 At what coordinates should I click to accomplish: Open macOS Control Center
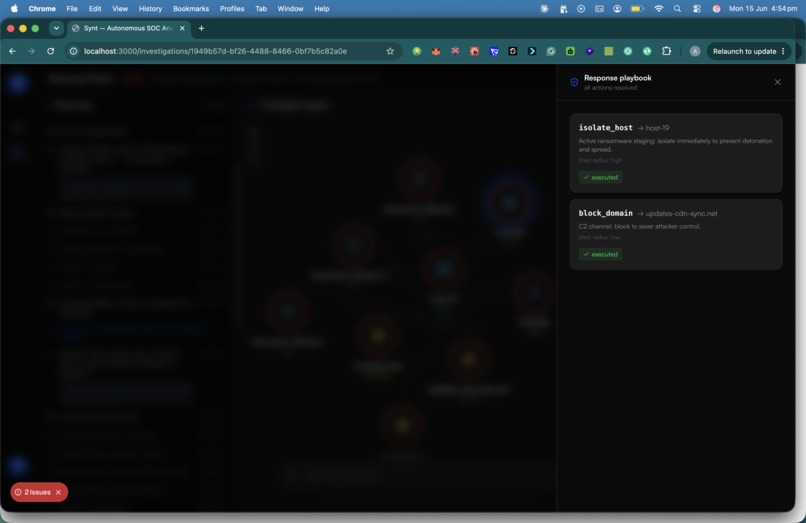[697, 9]
